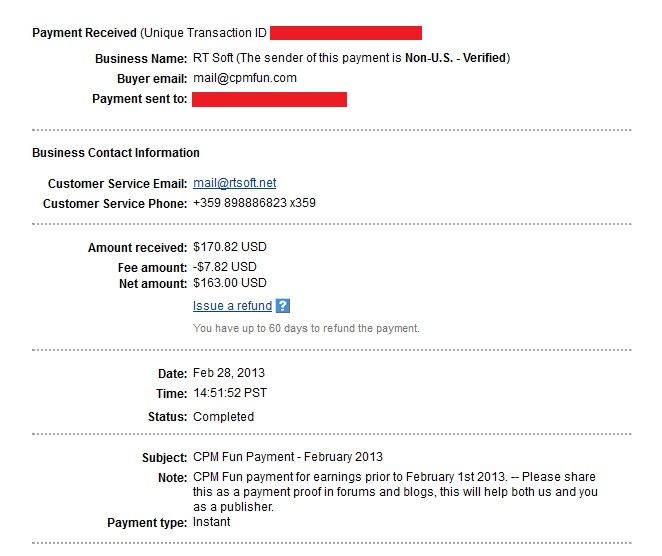
Task: Click the 60 days refund notice text
Action: 306,328
